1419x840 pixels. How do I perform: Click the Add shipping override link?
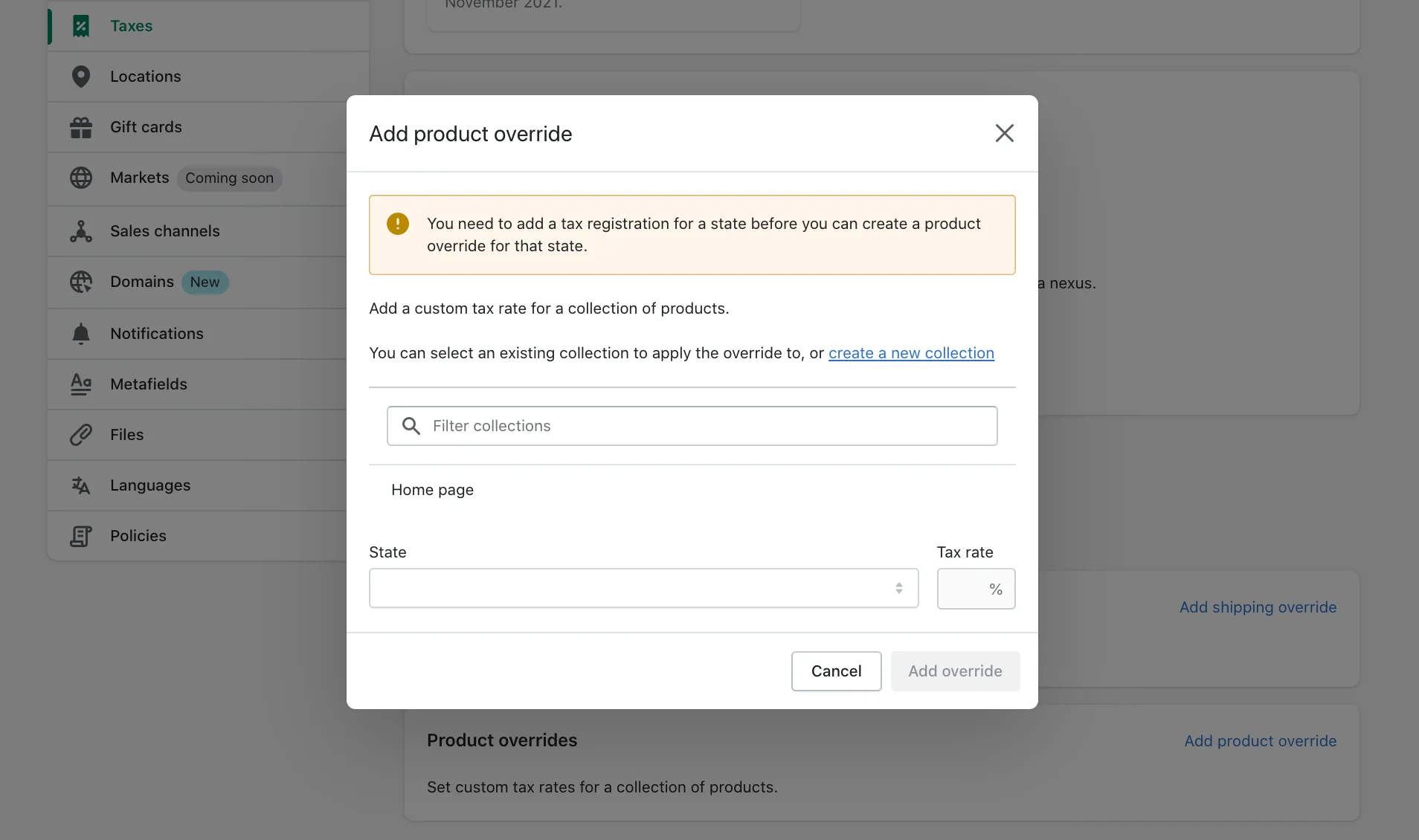click(x=1258, y=607)
